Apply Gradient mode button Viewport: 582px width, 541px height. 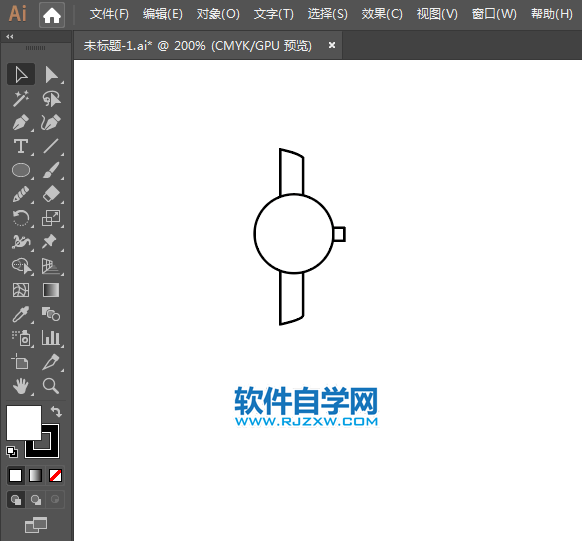pyautogui.click(x=36, y=475)
